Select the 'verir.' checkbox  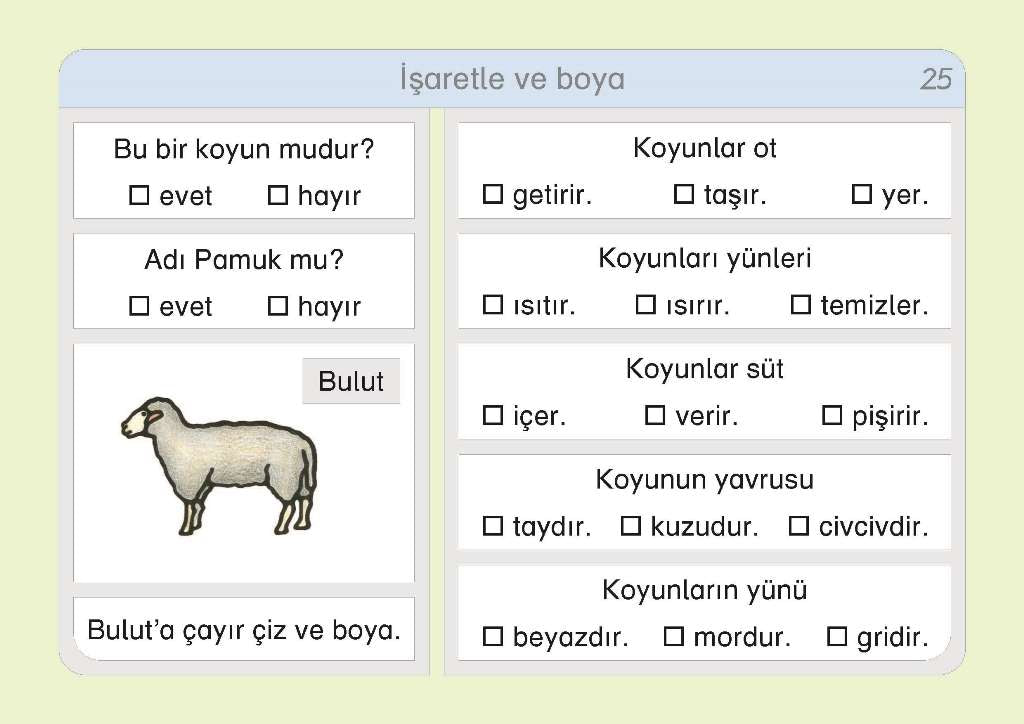(x=655, y=414)
